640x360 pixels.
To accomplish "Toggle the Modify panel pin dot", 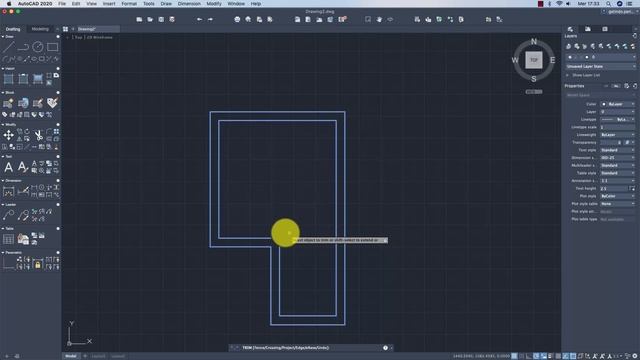I will click(x=58, y=124).
